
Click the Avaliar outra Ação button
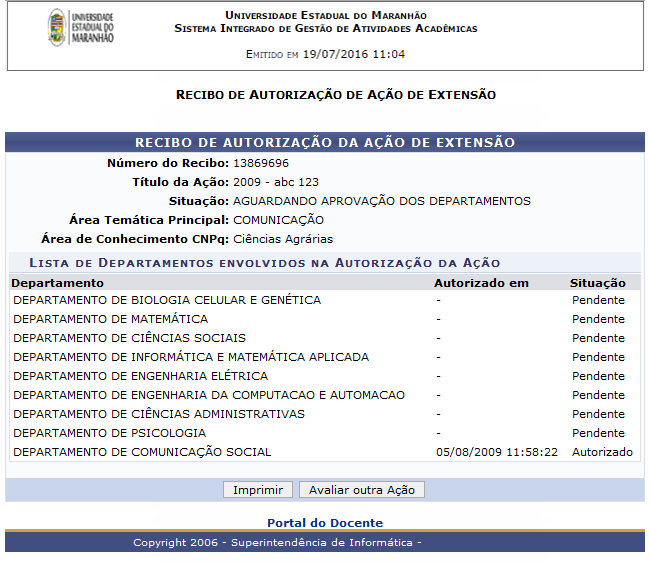pos(362,490)
